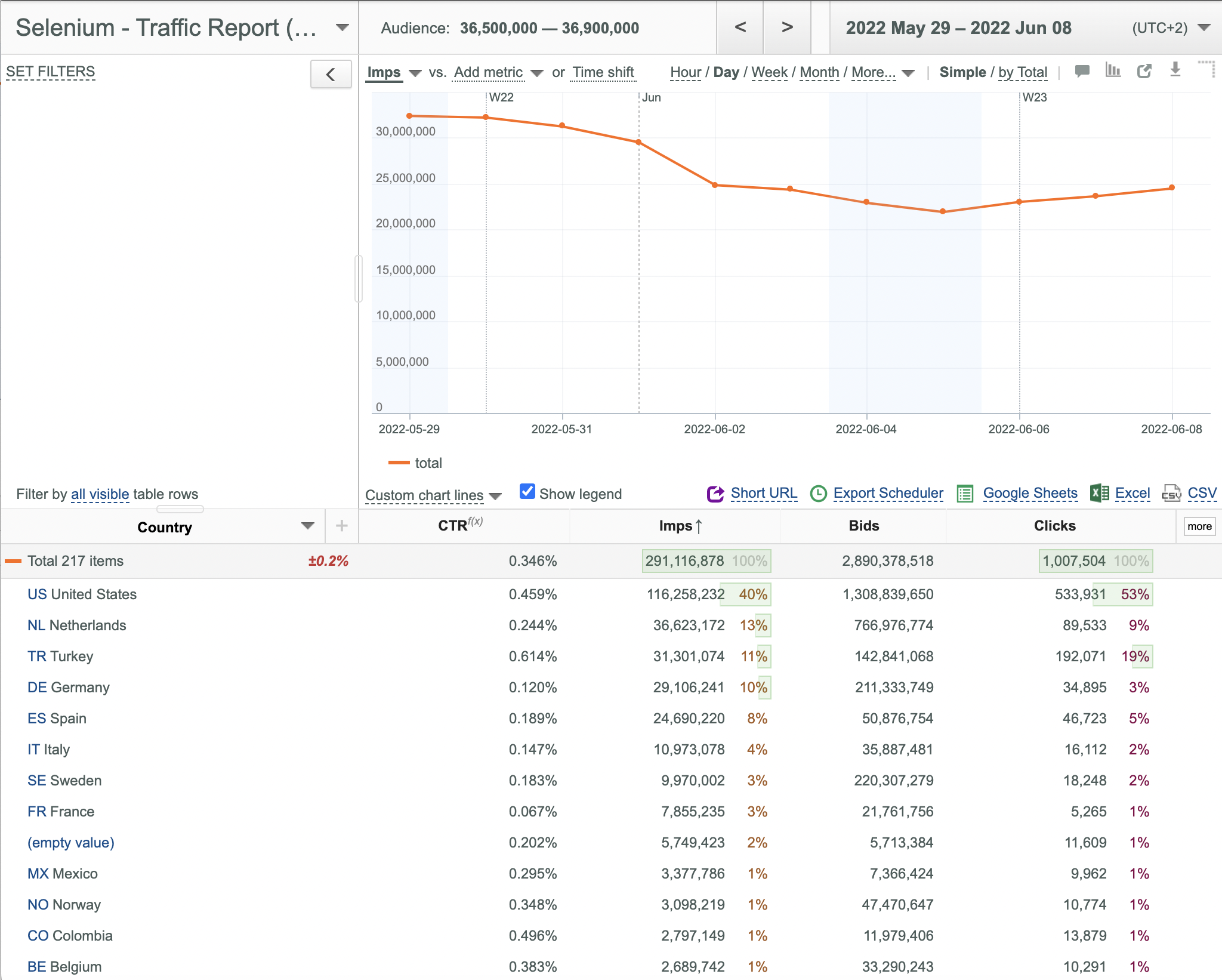Download the chart using the arrow icon
Viewport: 1222px width, 980px height.
pyautogui.click(x=1175, y=70)
